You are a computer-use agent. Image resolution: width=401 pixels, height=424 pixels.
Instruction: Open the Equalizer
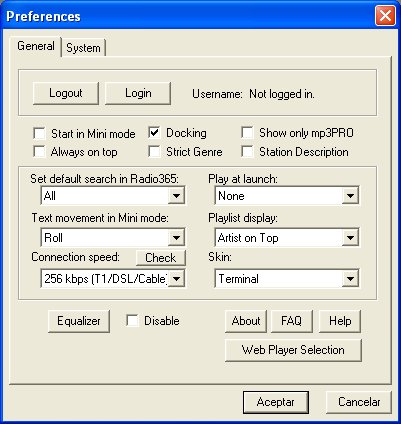coord(79,321)
